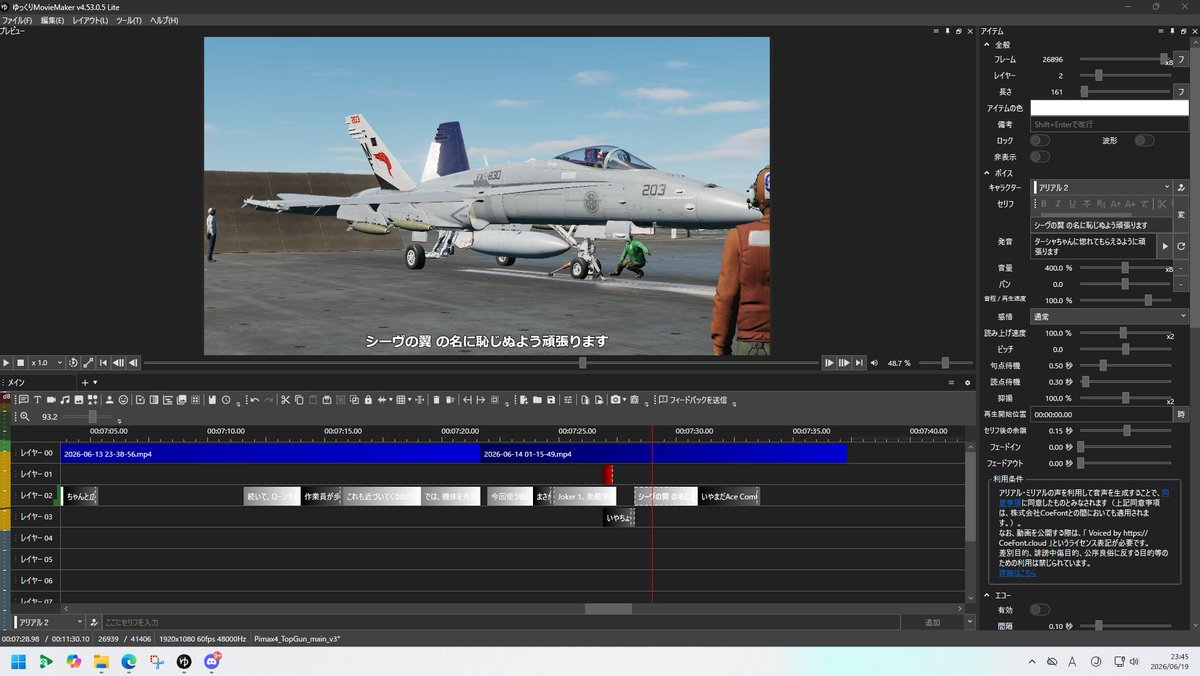Add a text item with the T icon
Viewport: 1200px width, 676px height.
(37, 400)
